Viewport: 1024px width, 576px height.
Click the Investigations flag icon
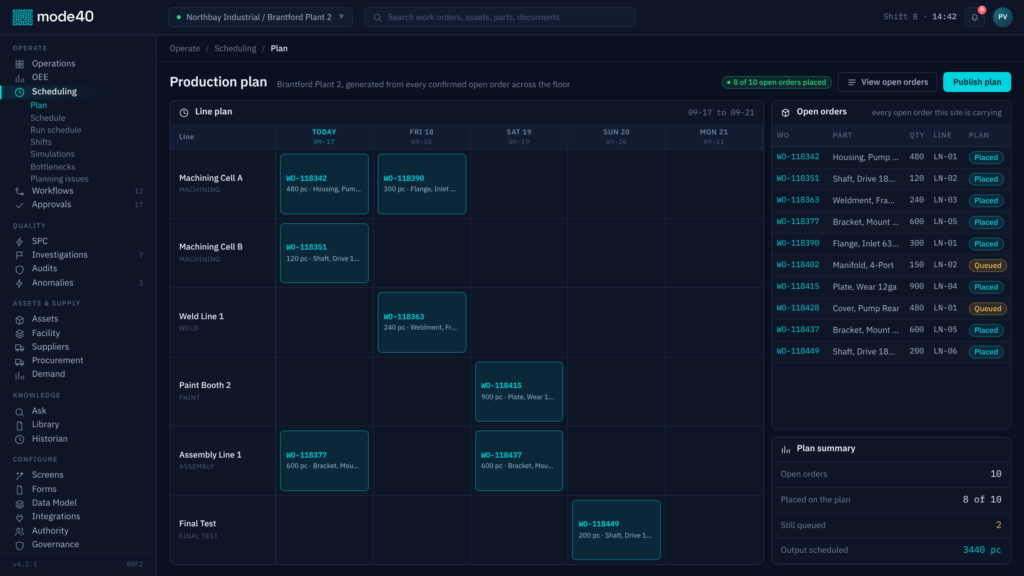pos(20,255)
